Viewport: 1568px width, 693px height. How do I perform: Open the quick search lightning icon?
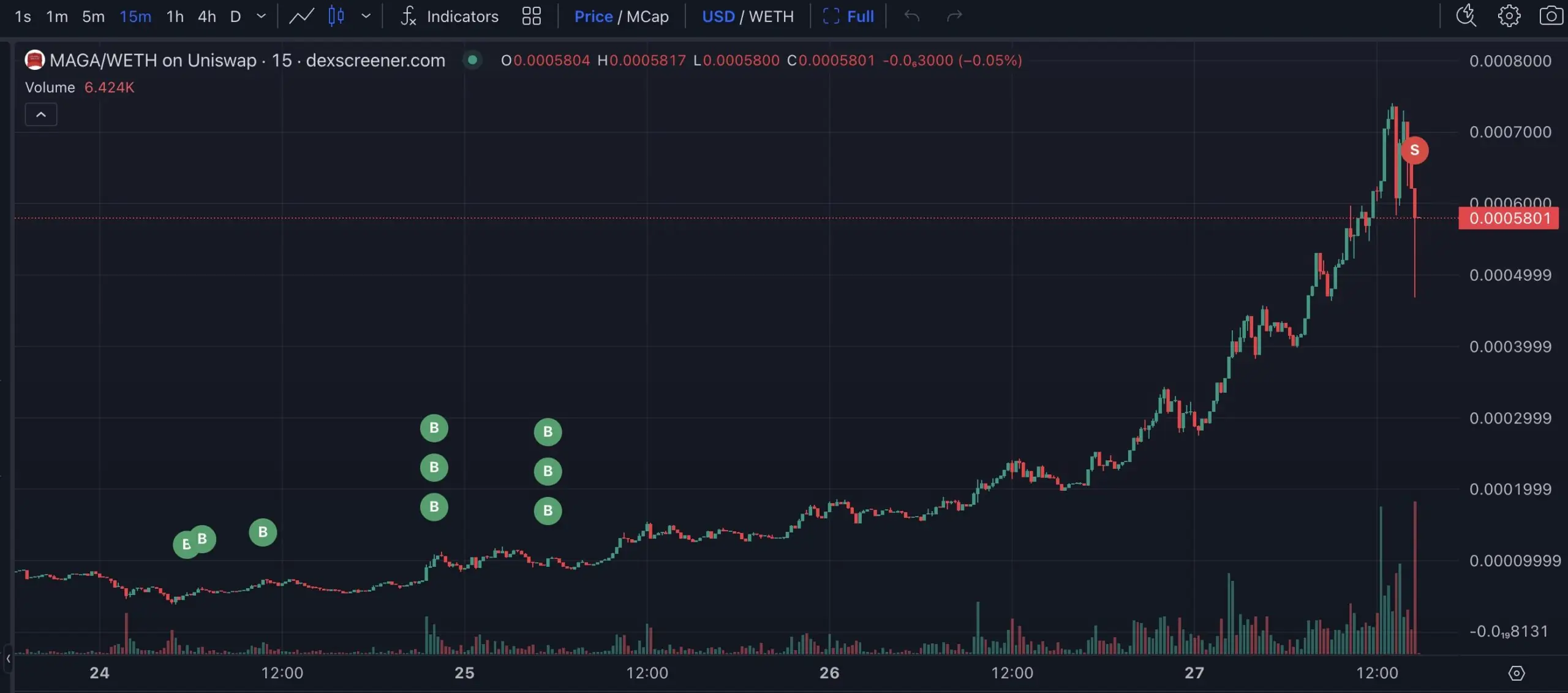click(1466, 16)
